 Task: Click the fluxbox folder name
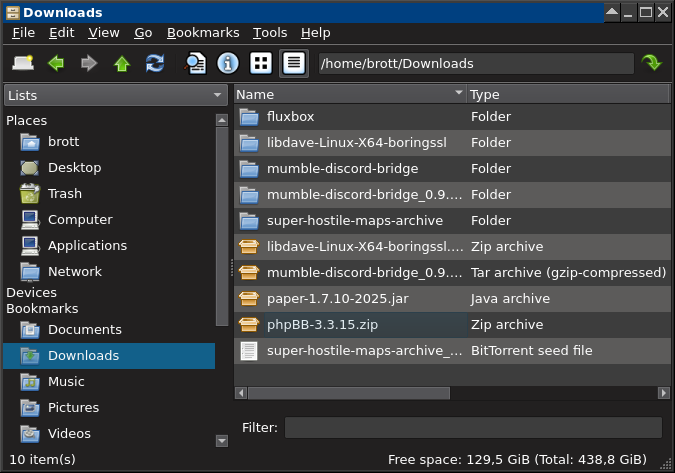pos(290,117)
